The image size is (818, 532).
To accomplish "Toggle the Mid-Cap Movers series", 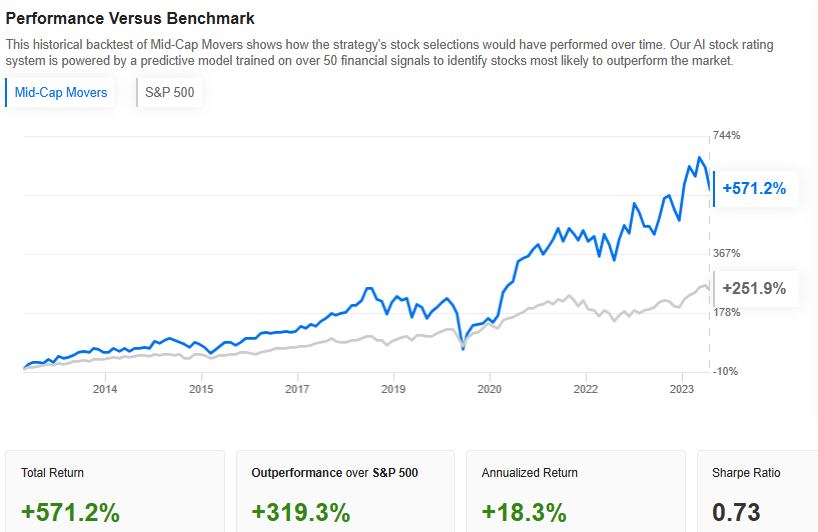I will point(61,94).
